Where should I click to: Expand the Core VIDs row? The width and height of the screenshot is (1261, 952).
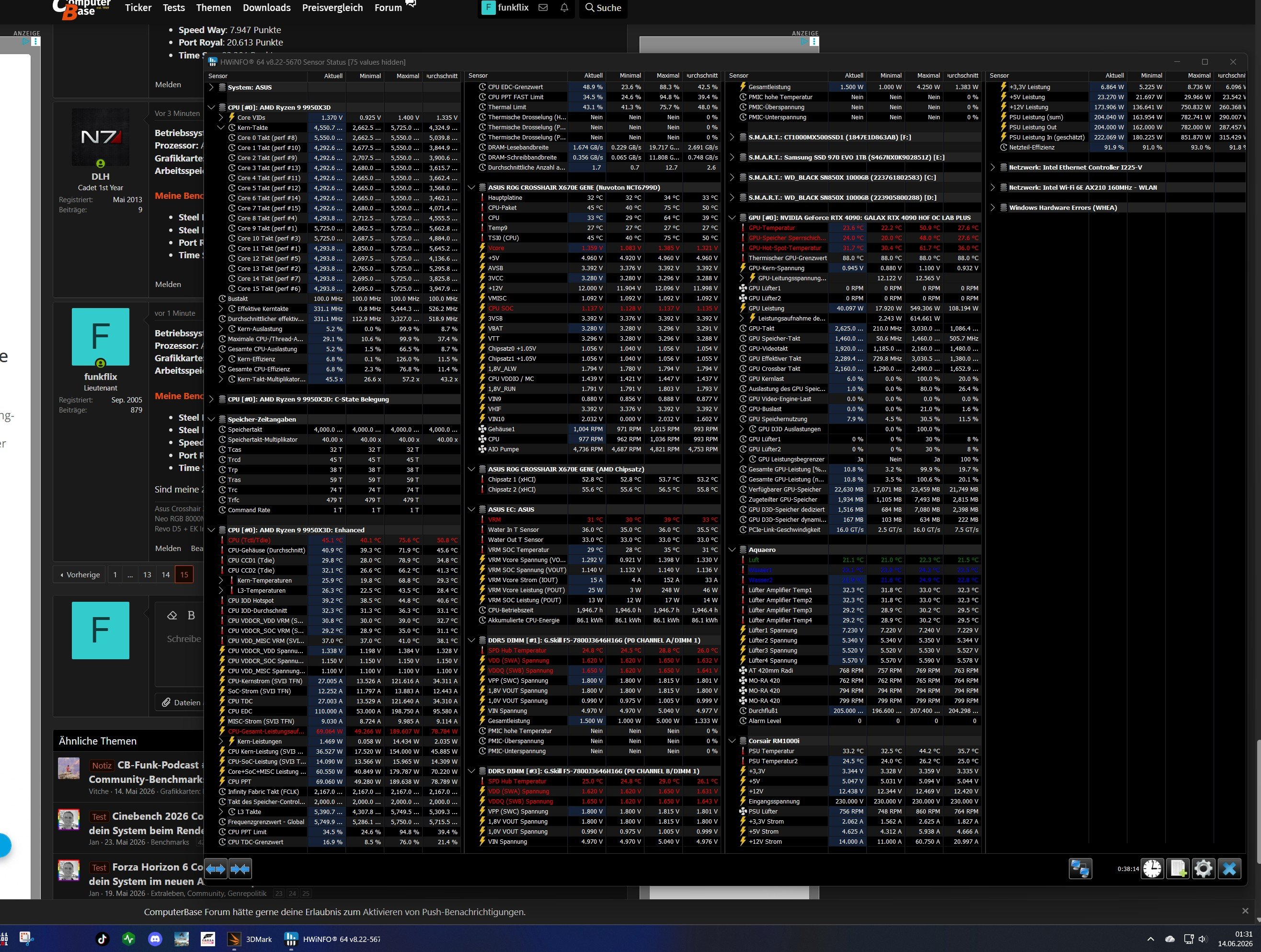coord(221,117)
